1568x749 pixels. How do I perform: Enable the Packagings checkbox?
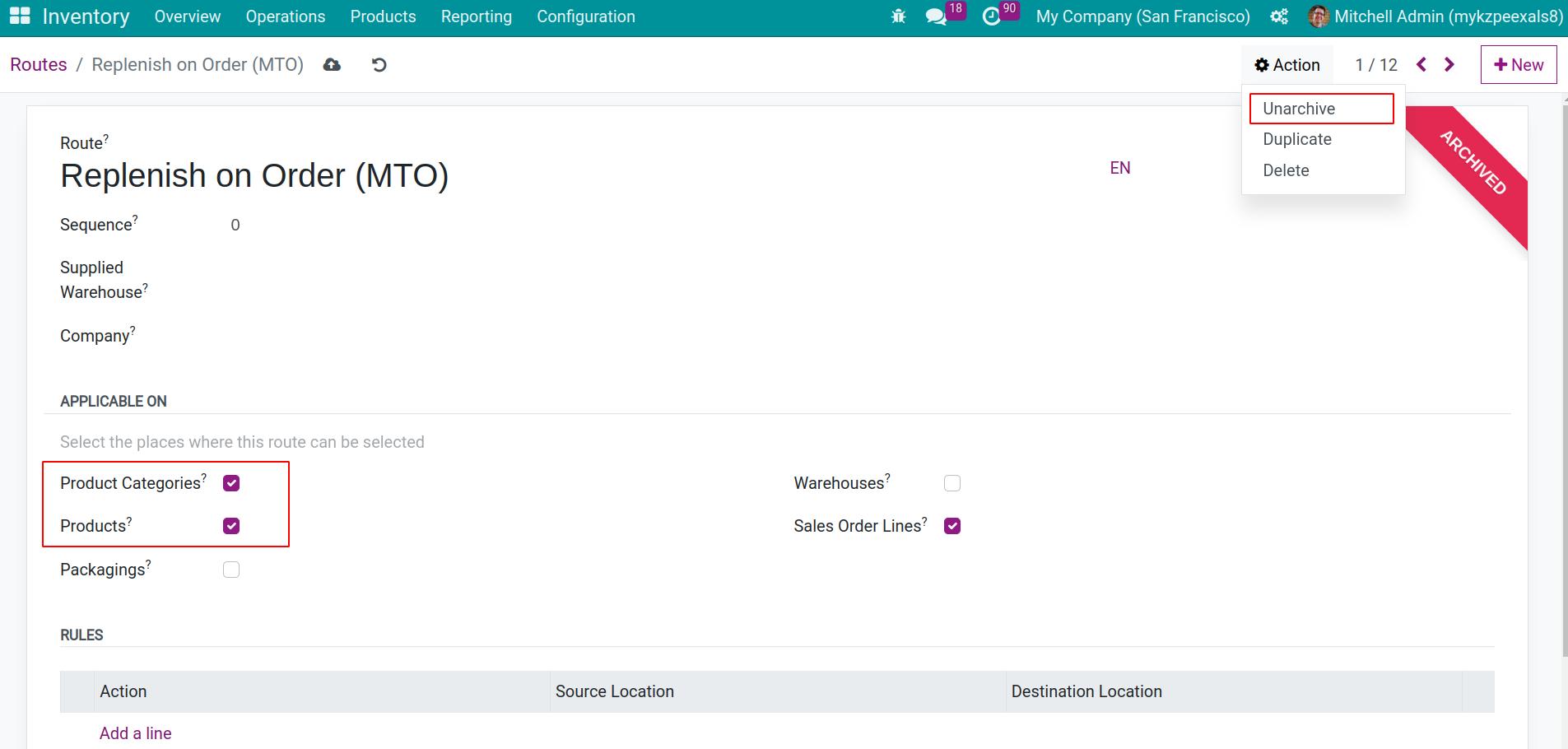231,570
